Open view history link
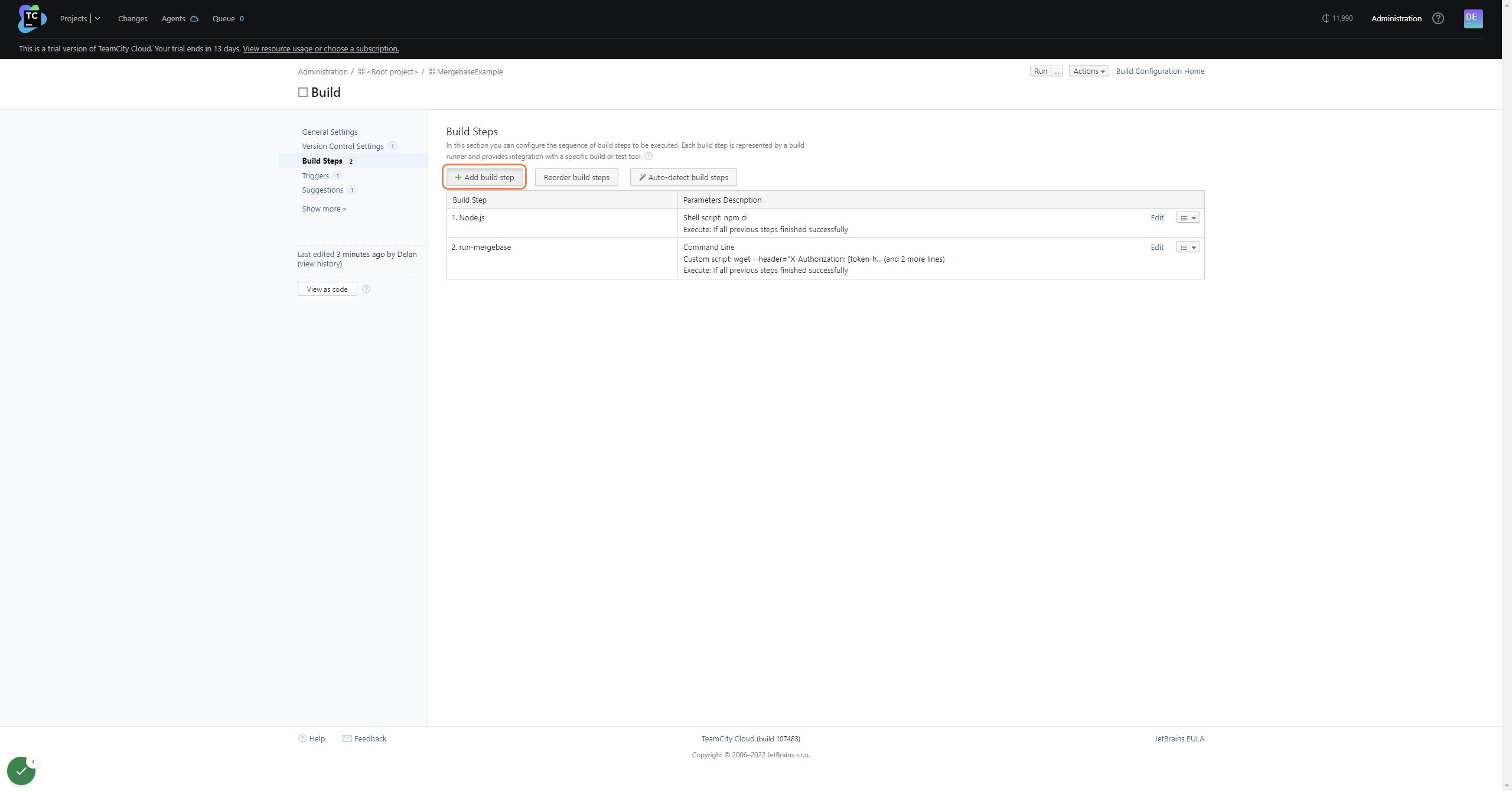The width and height of the screenshot is (1512, 791). (320, 264)
